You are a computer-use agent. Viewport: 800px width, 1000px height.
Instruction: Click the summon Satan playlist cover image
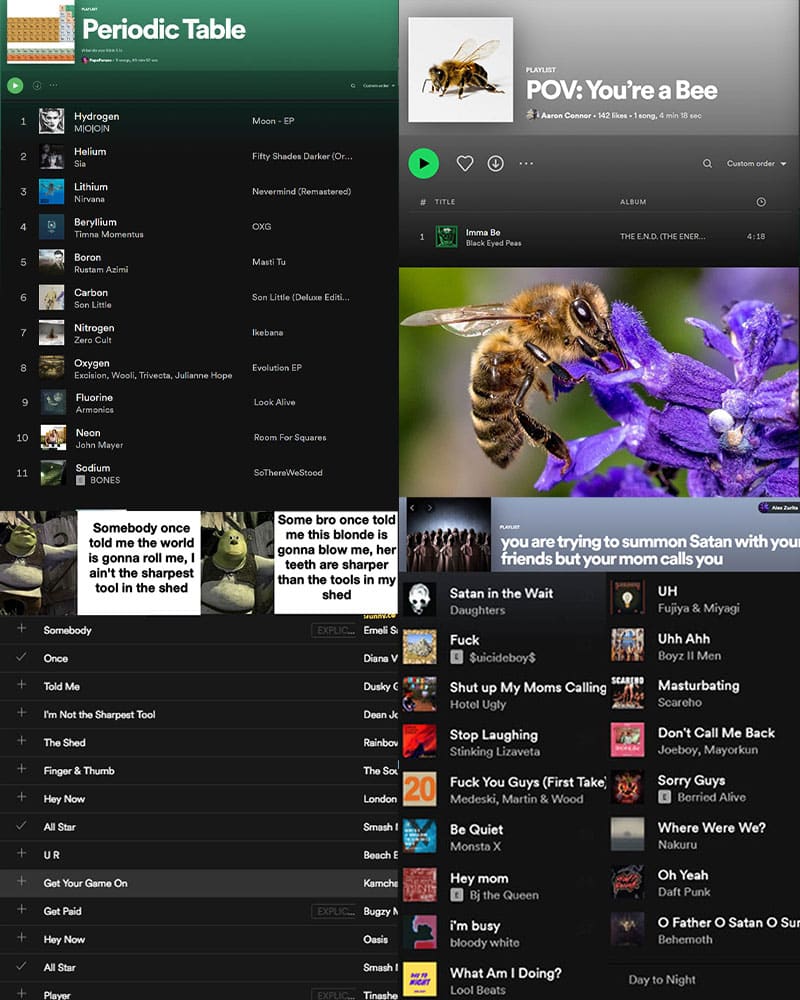tap(449, 535)
